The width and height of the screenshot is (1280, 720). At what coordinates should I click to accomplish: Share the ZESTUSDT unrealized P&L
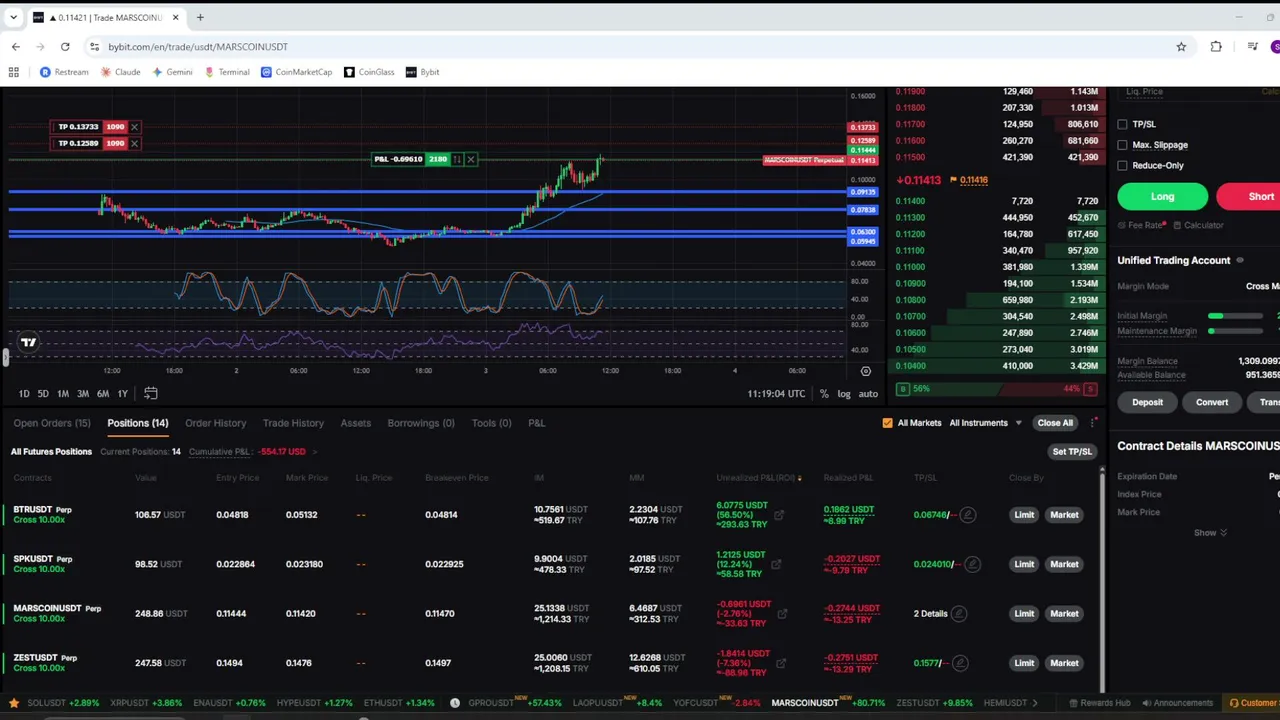pyautogui.click(x=779, y=663)
